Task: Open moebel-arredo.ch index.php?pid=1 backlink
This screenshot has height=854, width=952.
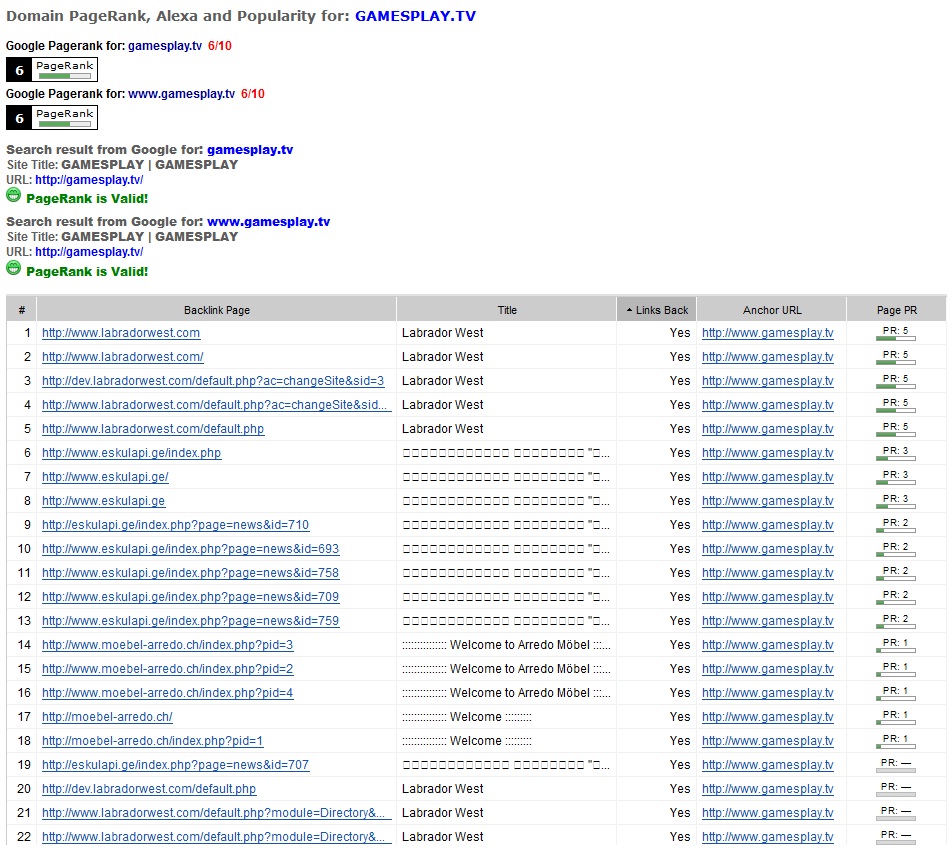Action: (152, 741)
